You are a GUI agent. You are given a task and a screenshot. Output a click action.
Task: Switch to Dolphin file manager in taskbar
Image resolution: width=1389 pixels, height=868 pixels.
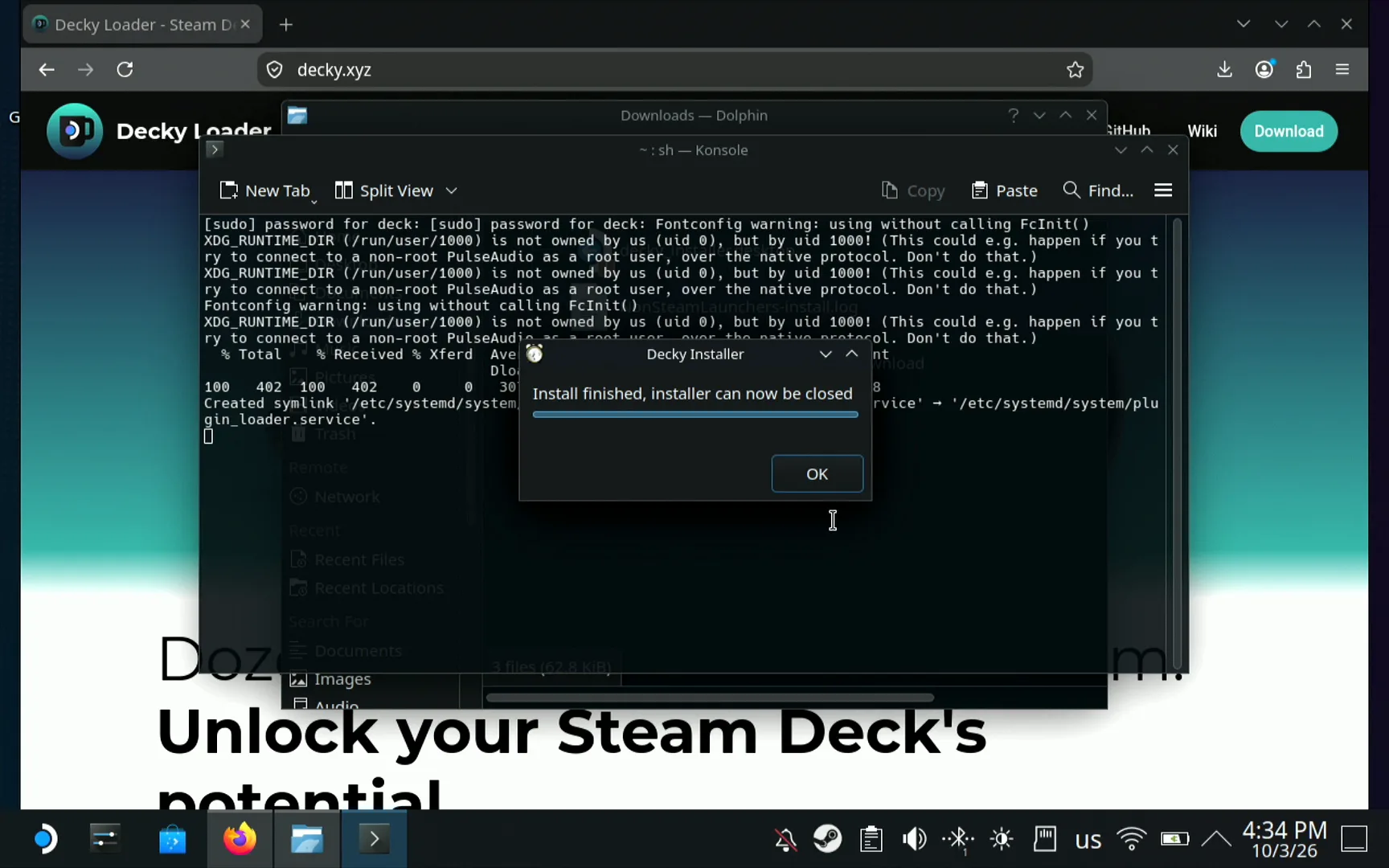click(306, 839)
